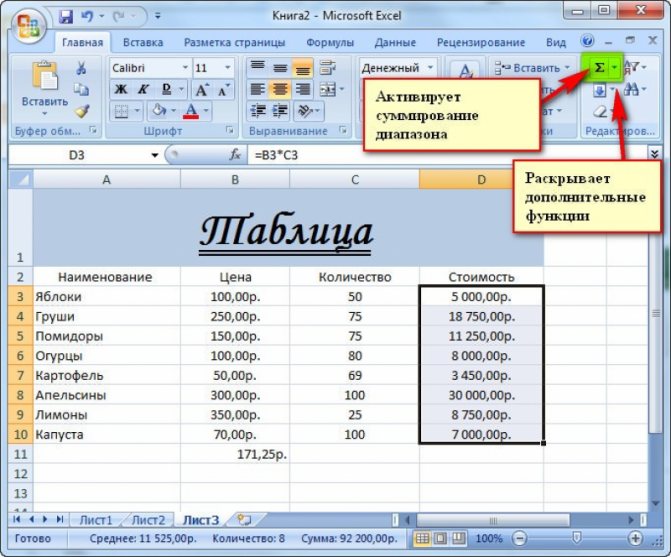
Task: Align text to middle of cell
Action: (x=280, y=68)
